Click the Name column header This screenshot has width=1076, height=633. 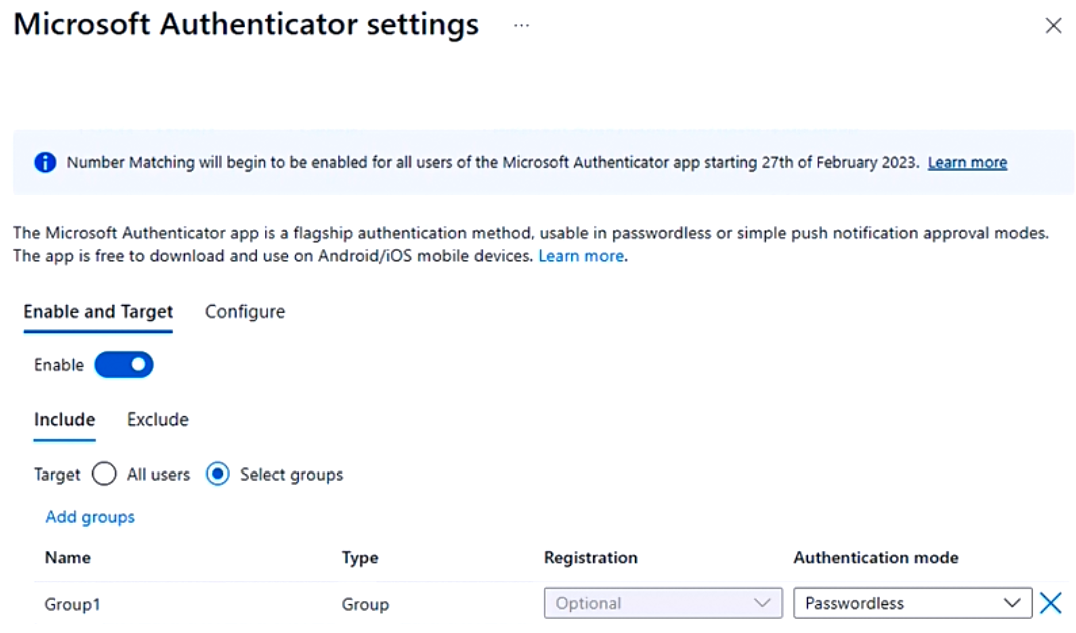(x=68, y=558)
